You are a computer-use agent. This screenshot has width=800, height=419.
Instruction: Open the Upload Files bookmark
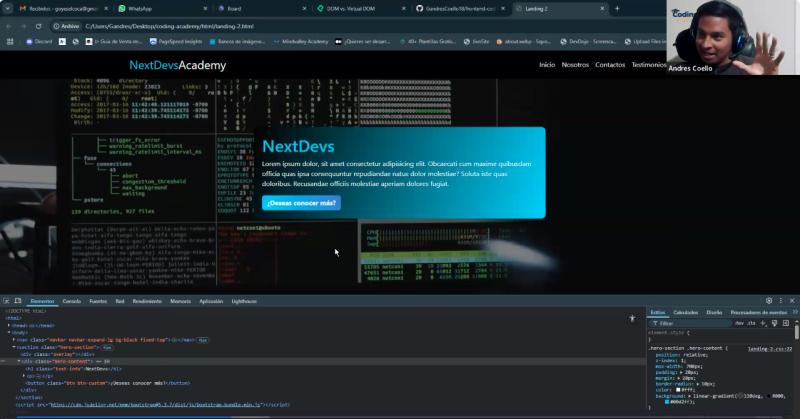[x=645, y=42]
